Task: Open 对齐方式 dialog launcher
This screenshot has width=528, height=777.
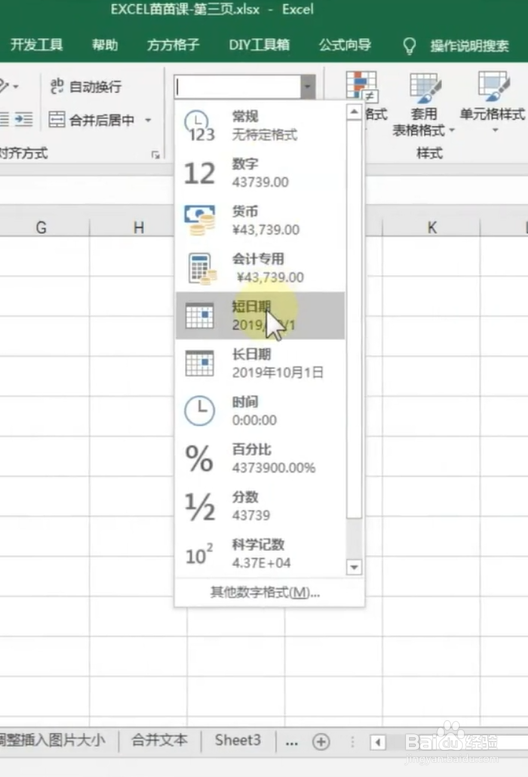Action: click(x=156, y=155)
